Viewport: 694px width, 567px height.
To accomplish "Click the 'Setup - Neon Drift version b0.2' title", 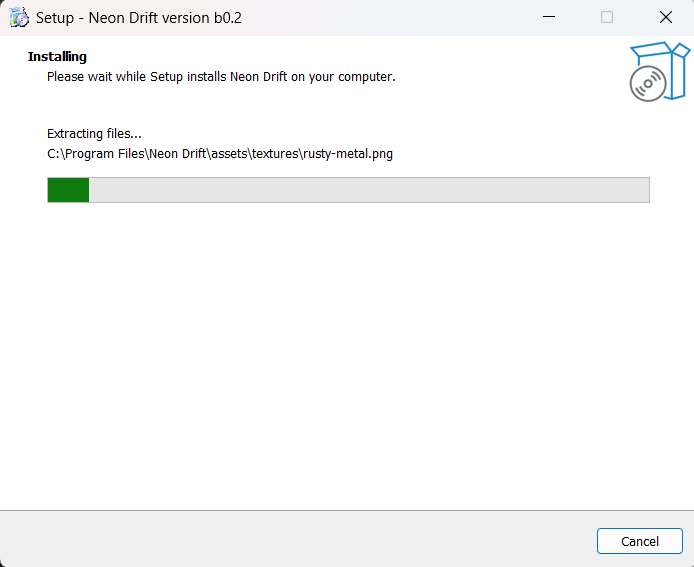I will point(138,18).
